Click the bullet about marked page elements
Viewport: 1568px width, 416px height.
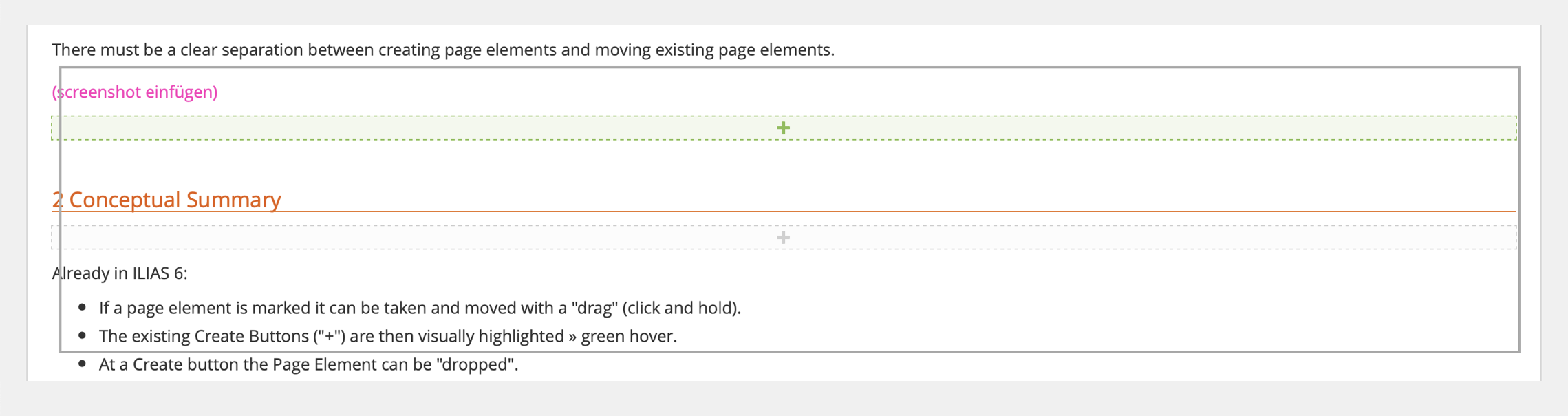tap(420, 308)
